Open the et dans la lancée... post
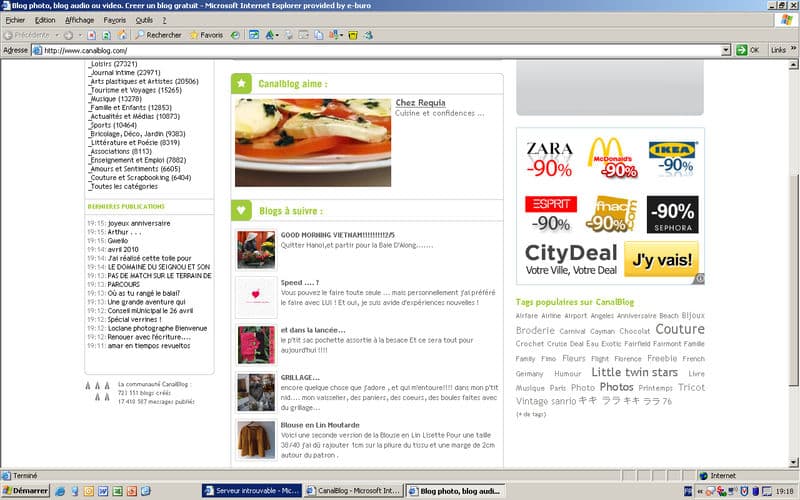Viewport: 800px width, 500px height. (313, 330)
